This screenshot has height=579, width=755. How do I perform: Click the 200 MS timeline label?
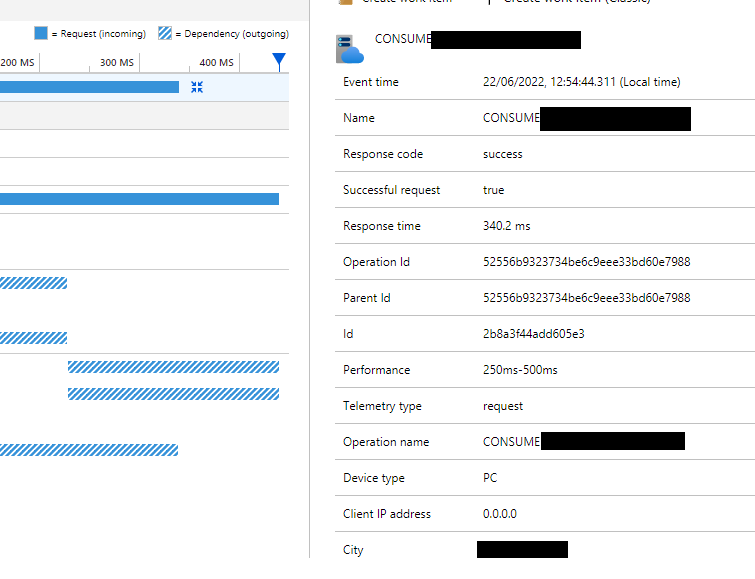(x=18, y=63)
